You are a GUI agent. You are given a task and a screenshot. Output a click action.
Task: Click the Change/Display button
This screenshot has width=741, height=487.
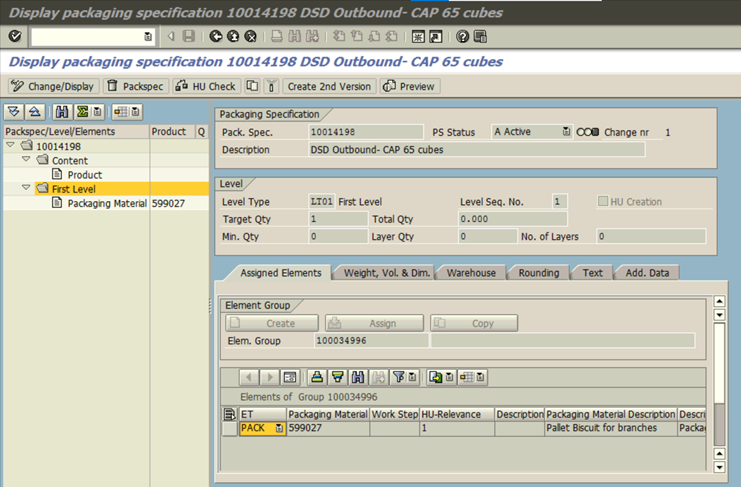pyautogui.click(x=52, y=87)
